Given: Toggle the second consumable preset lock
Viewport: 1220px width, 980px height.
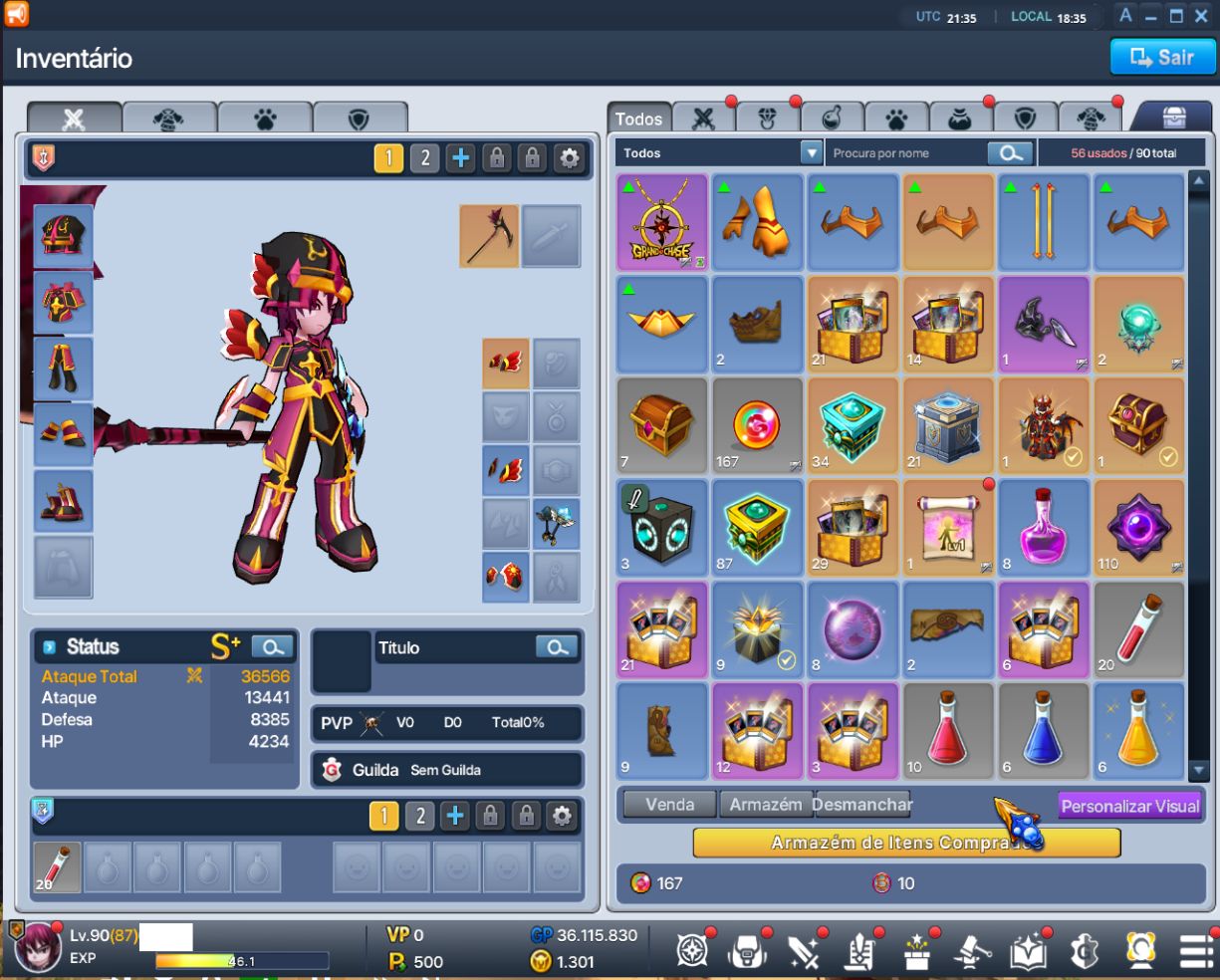Looking at the screenshot, I should tap(526, 817).
